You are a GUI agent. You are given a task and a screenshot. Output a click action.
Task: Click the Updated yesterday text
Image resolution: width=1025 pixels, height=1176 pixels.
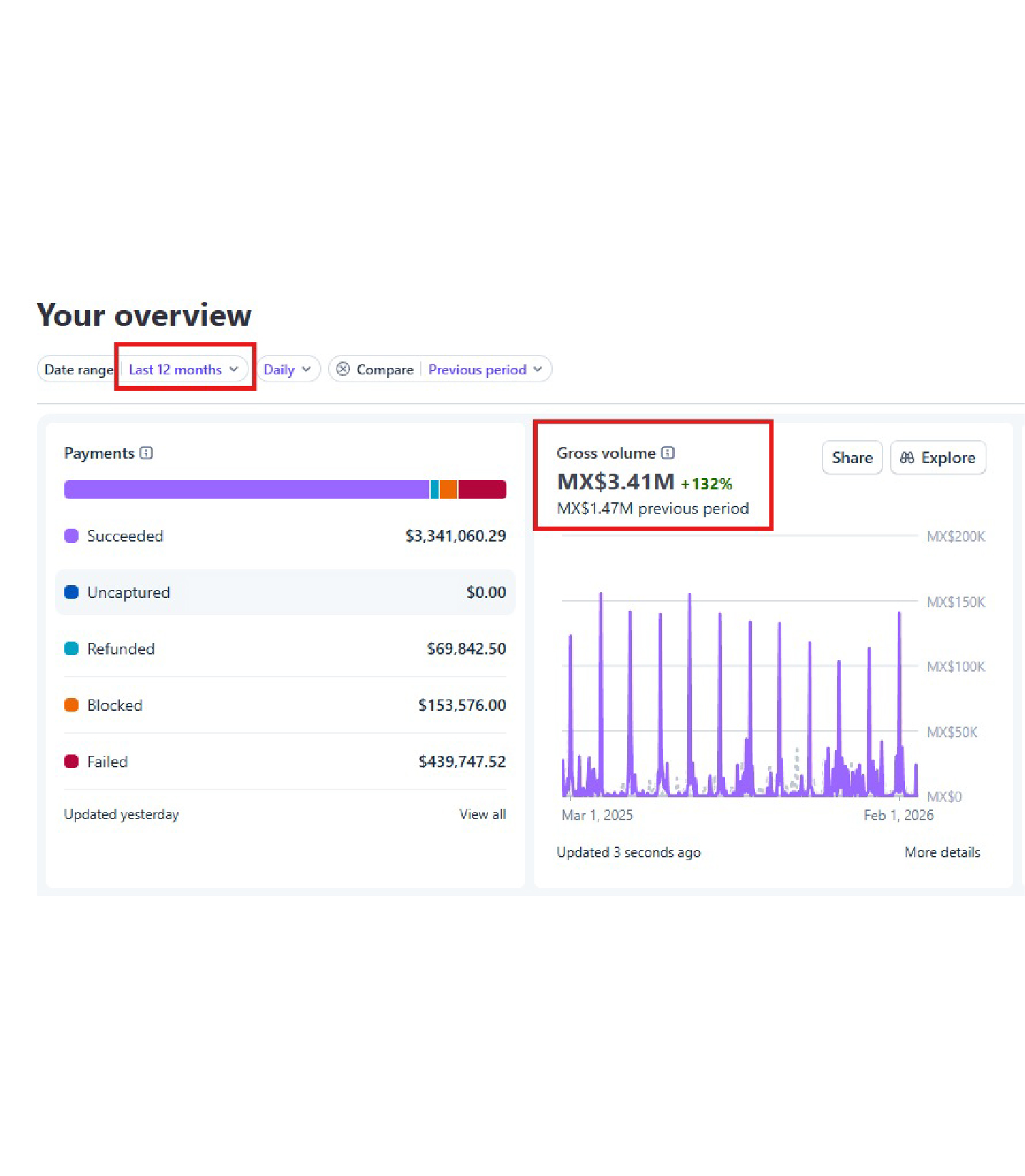tap(121, 814)
